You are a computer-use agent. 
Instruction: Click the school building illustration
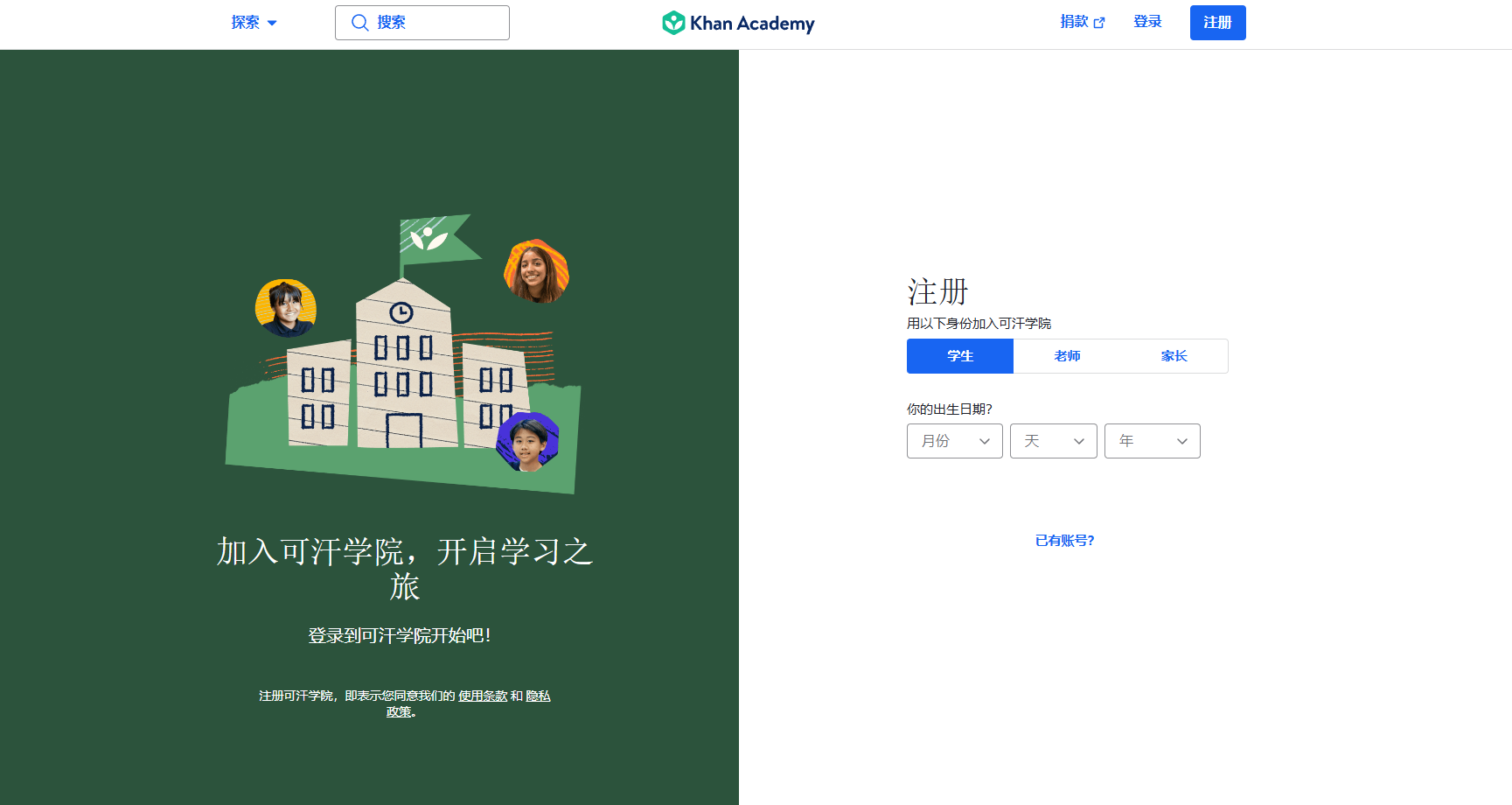(402, 354)
